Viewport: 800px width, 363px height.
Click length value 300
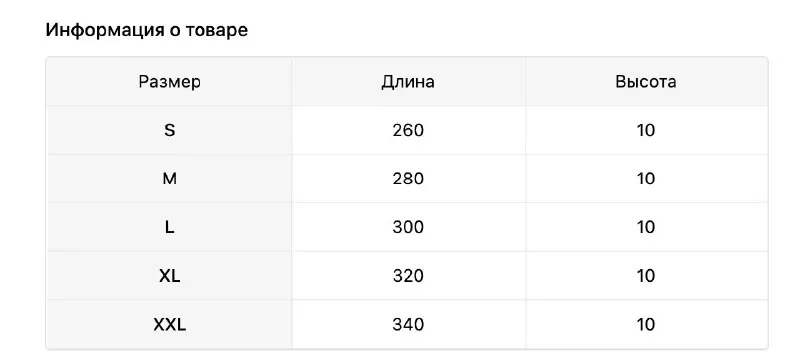(x=408, y=227)
